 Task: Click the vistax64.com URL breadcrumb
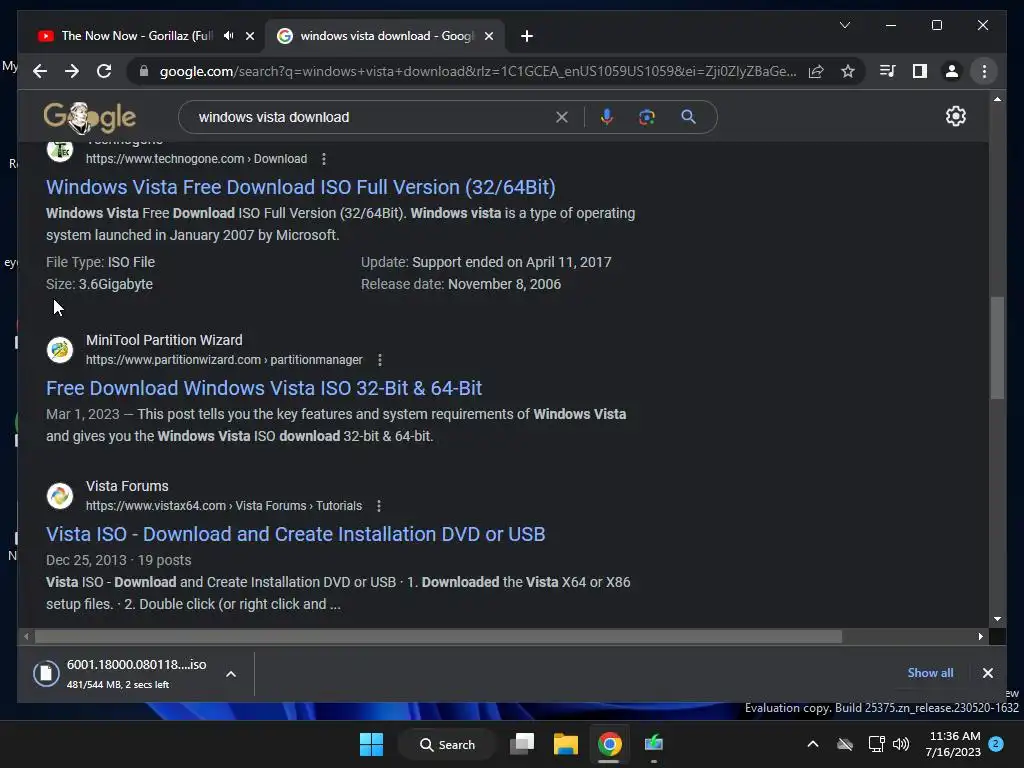(x=223, y=506)
